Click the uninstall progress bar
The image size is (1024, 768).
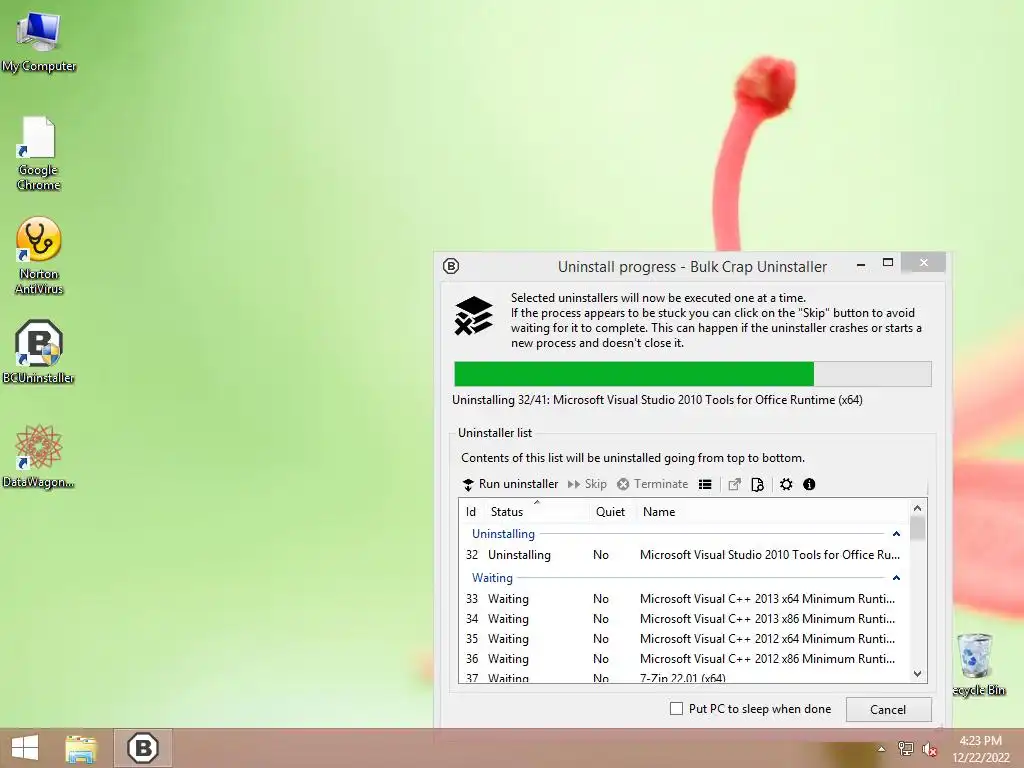[x=692, y=374]
